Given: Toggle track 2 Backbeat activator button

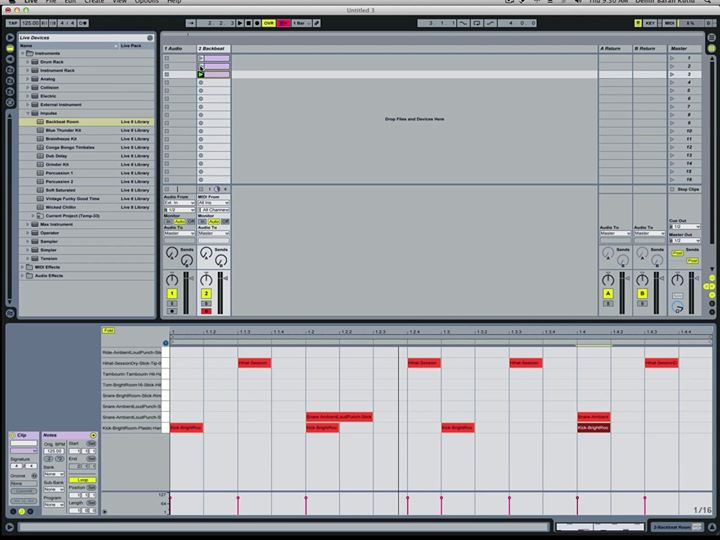Looking at the screenshot, I should tap(206, 293).
